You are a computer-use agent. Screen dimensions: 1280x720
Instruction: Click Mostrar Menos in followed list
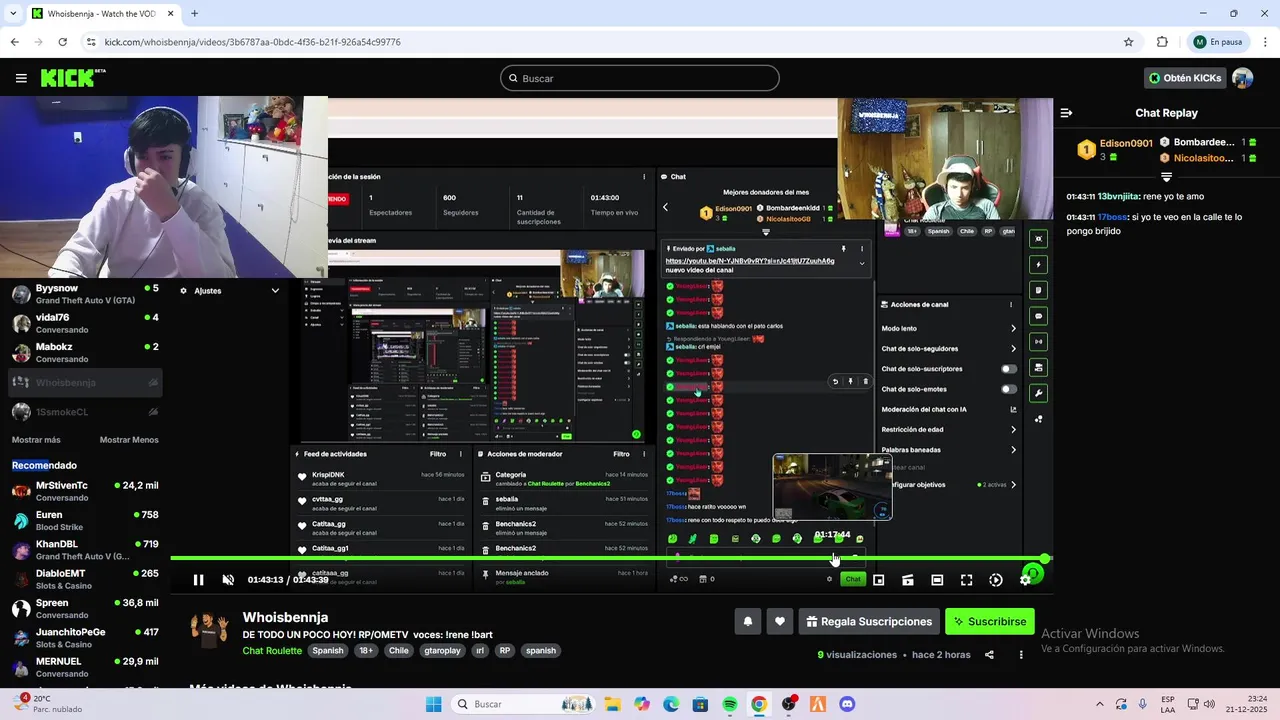[x=129, y=440]
